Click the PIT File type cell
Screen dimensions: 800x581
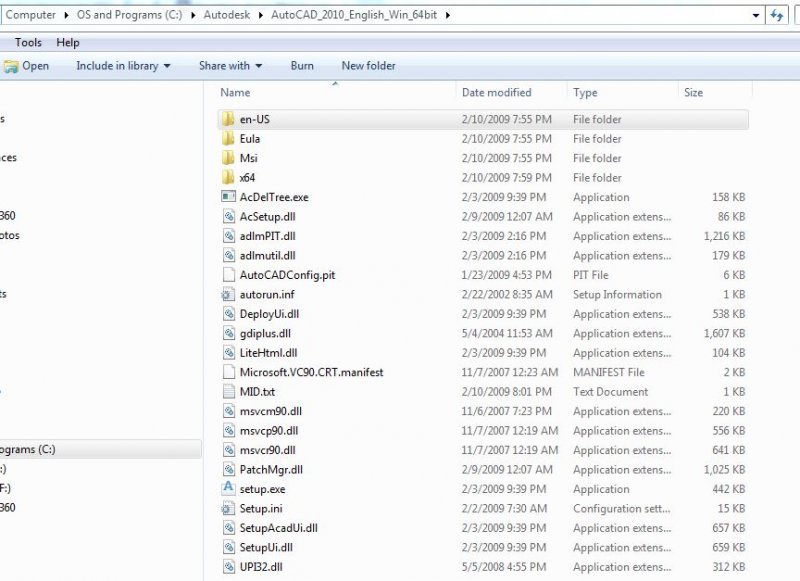pyautogui.click(x=590, y=275)
